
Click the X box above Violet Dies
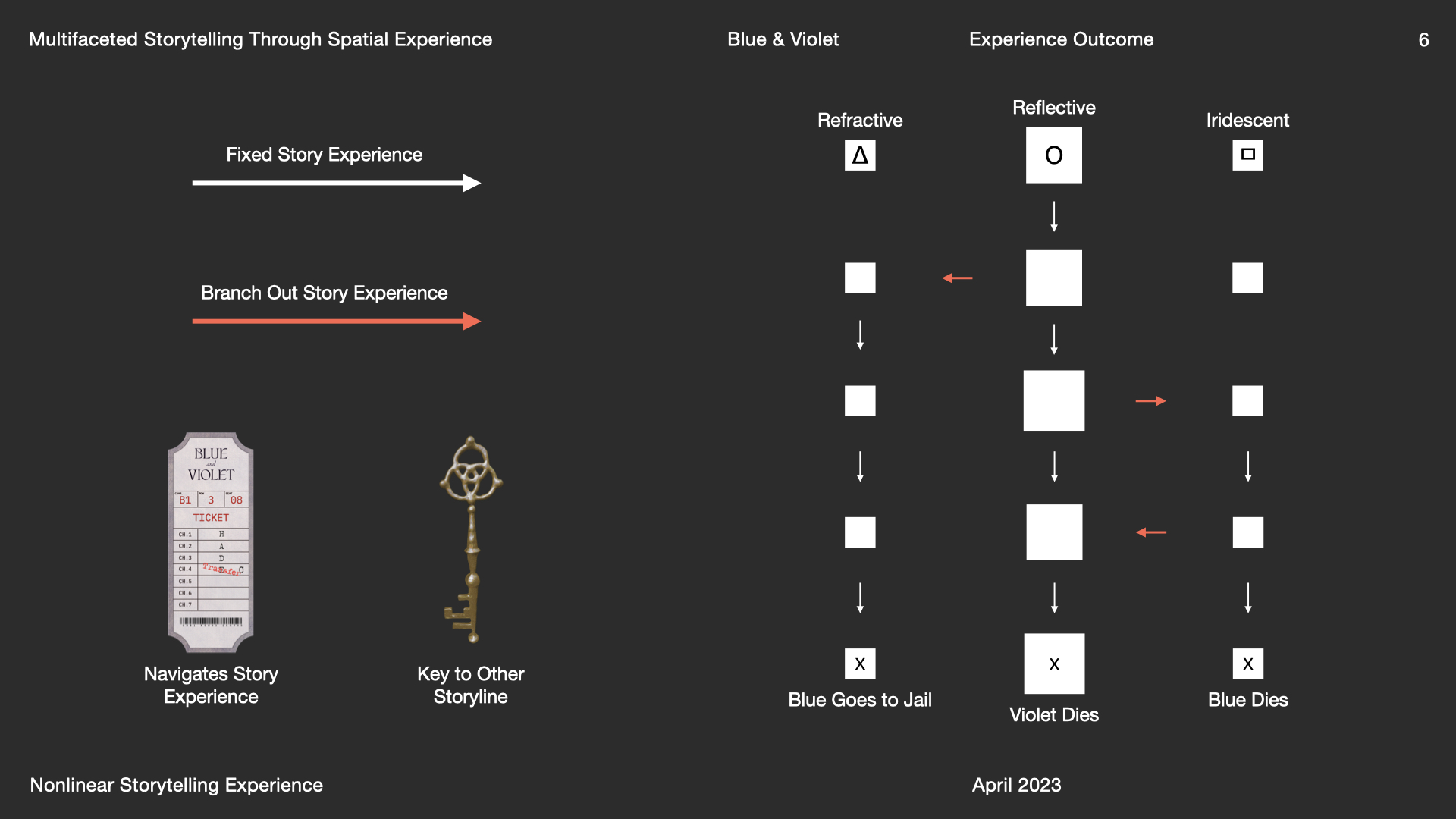1054,664
